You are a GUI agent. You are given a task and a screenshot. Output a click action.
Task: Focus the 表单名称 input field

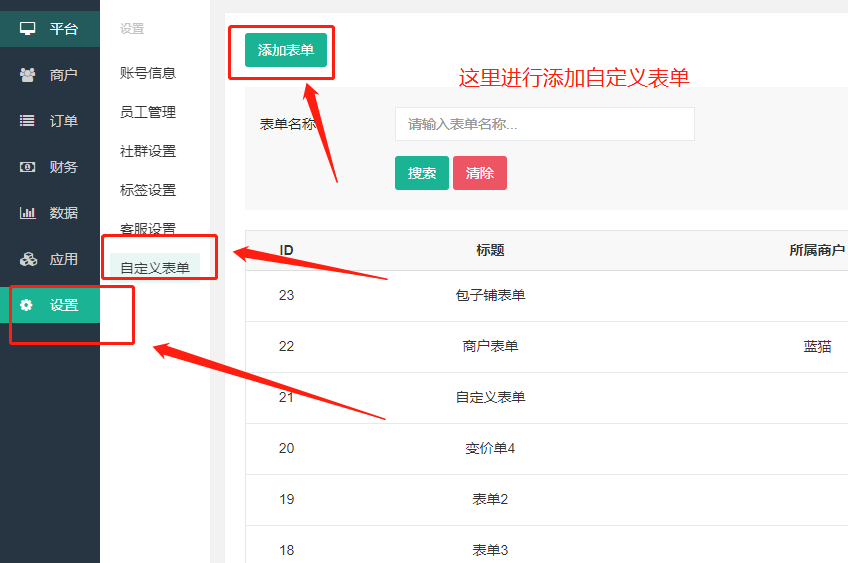pos(545,124)
